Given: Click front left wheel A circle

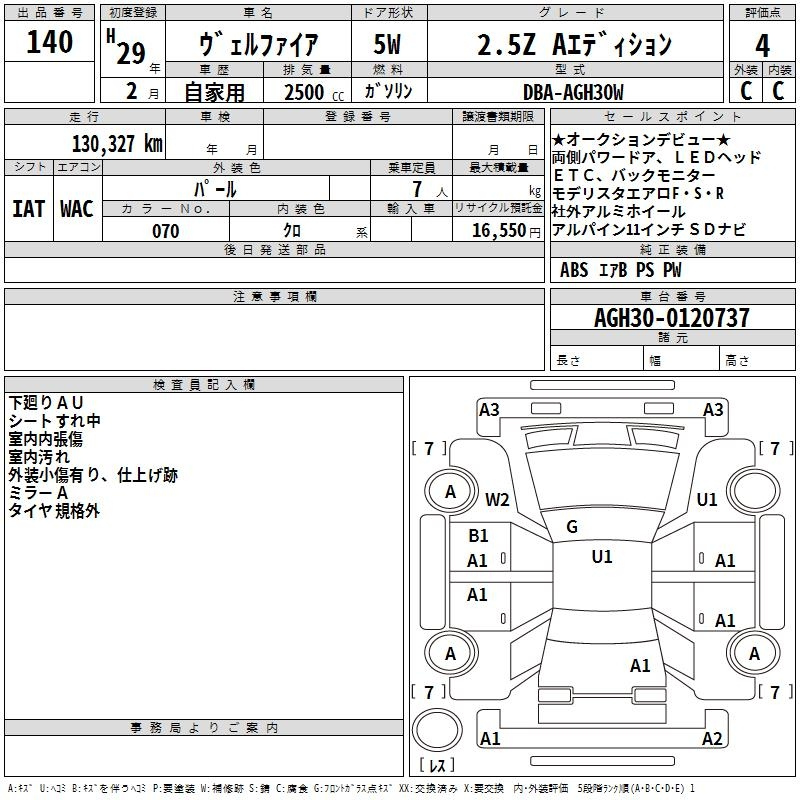Looking at the screenshot, I should (450, 492).
